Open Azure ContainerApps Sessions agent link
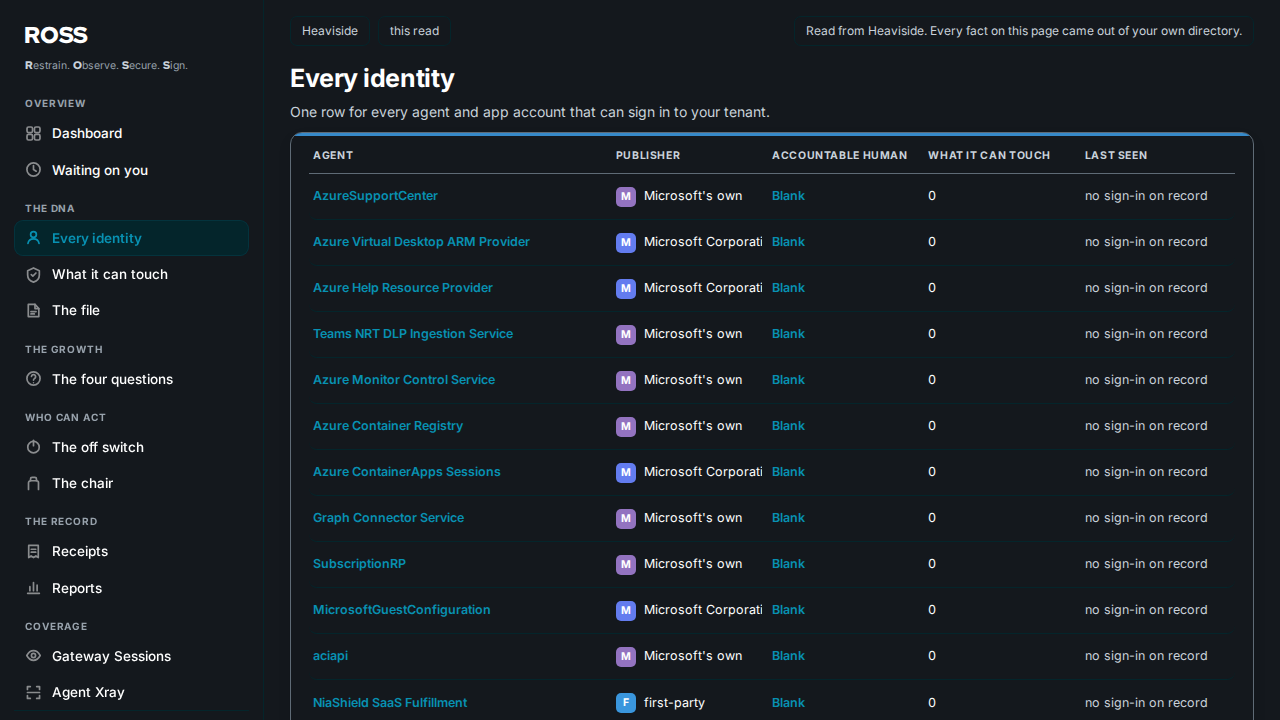 pyautogui.click(x=407, y=472)
